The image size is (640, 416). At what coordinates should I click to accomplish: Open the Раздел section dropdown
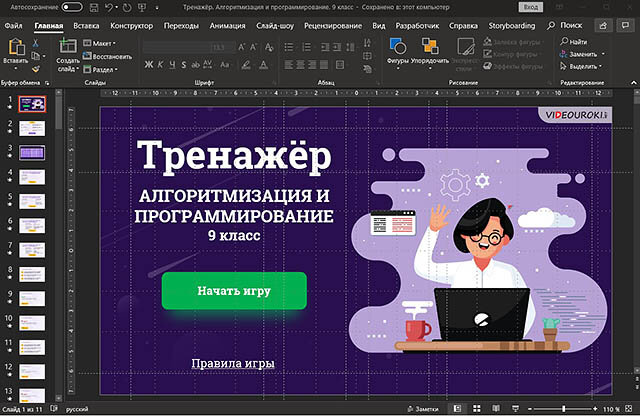click(100, 69)
